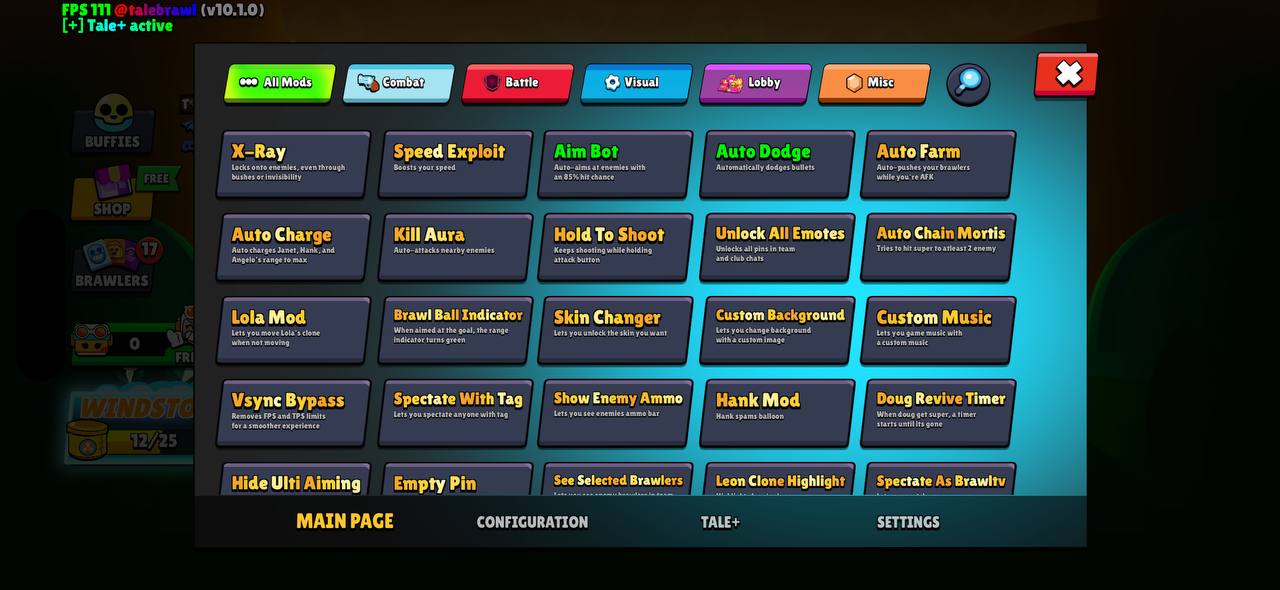Select the Spectate As Brawltv card
This screenshot has height=590, width=1280.
pyautogui.click(x=939, y=480)
